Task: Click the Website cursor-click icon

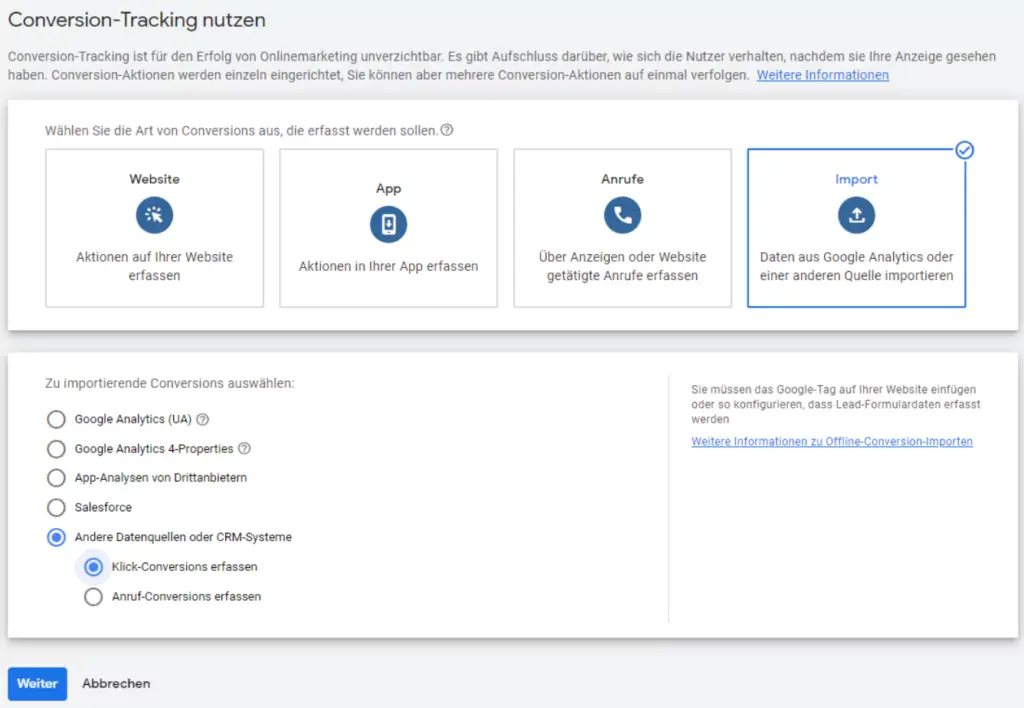Action: 154,215
